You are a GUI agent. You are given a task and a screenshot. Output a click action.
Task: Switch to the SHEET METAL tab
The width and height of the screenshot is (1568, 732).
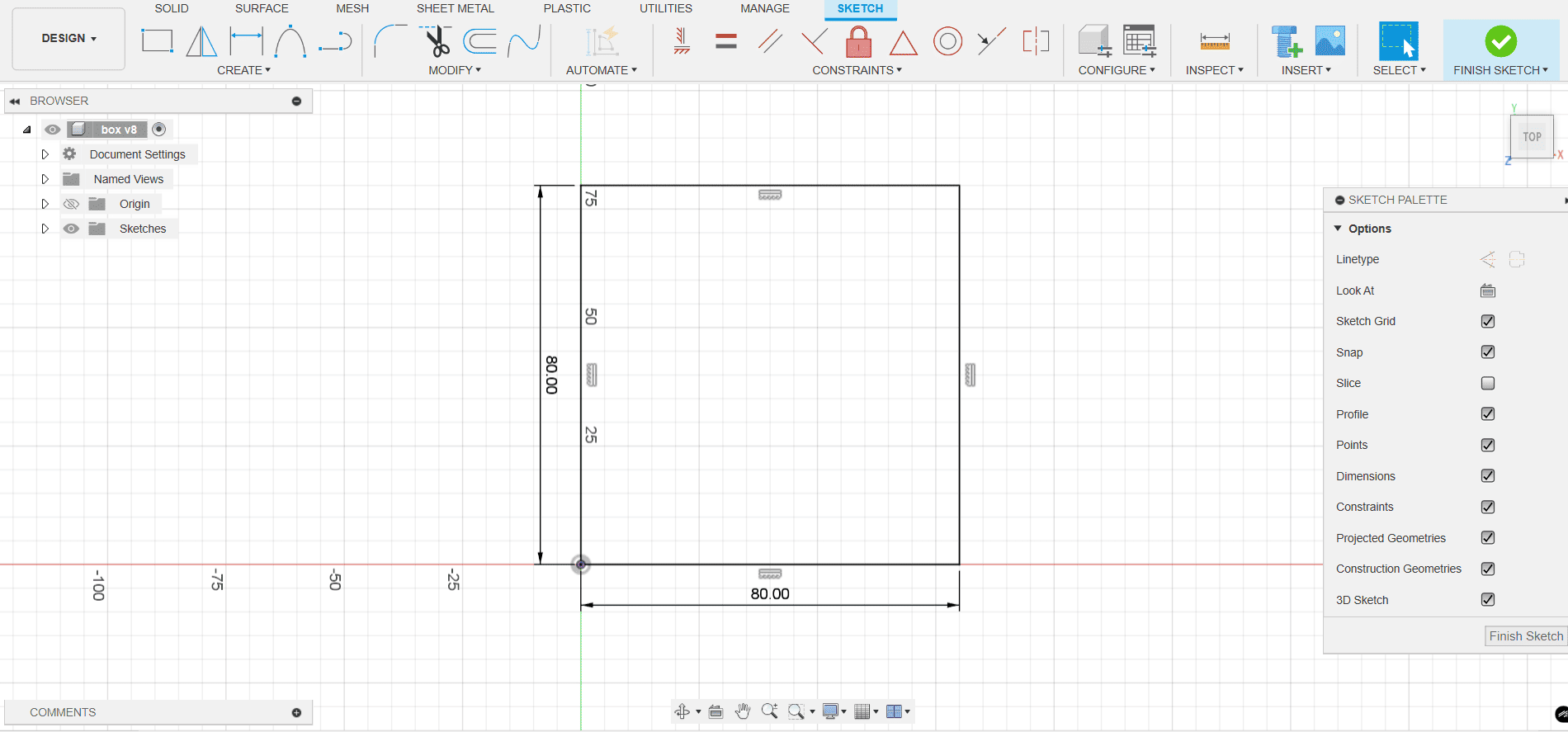point(456,8)
